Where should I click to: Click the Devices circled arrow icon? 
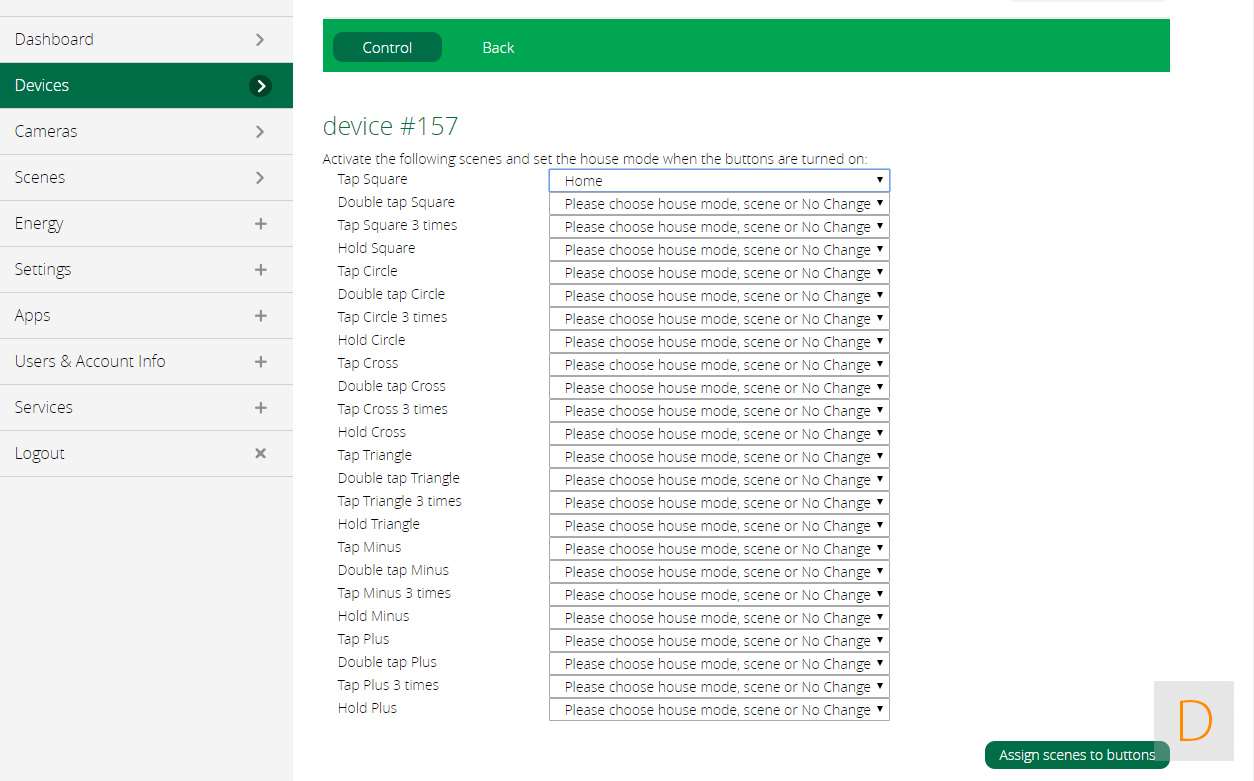tap(260, 86)
